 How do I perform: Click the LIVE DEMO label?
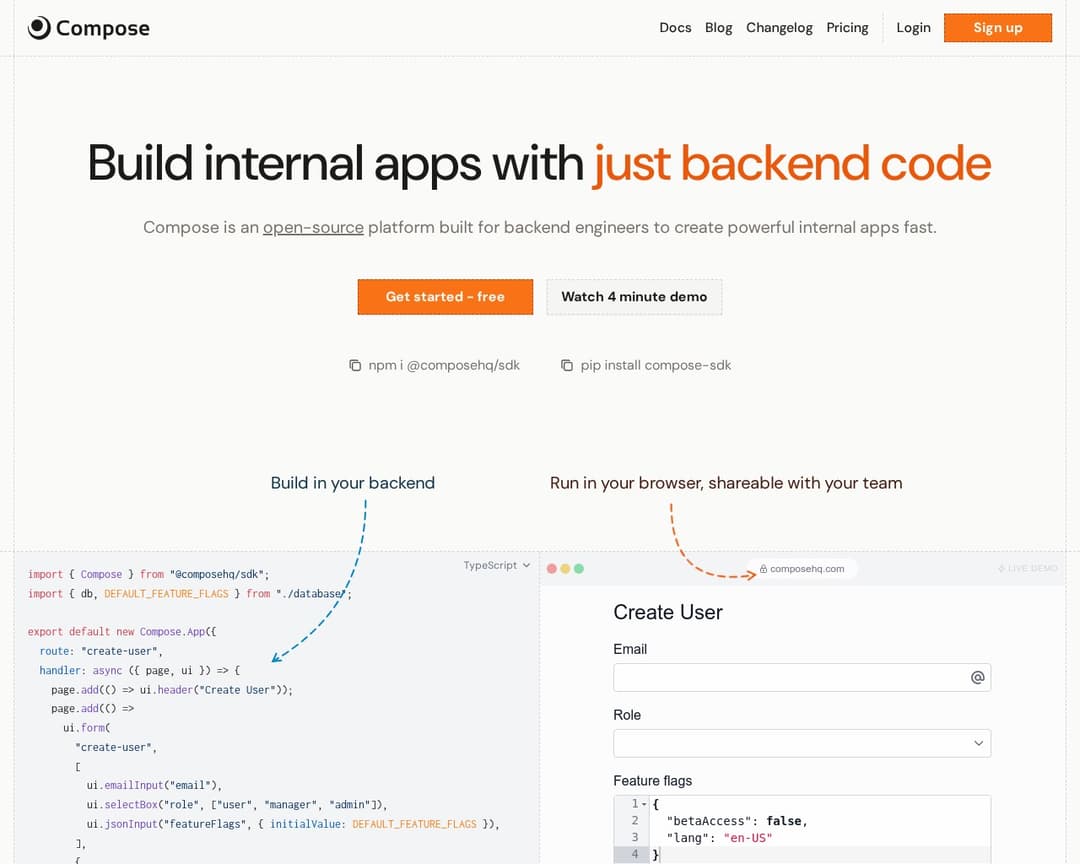[x=1028, y=568]
